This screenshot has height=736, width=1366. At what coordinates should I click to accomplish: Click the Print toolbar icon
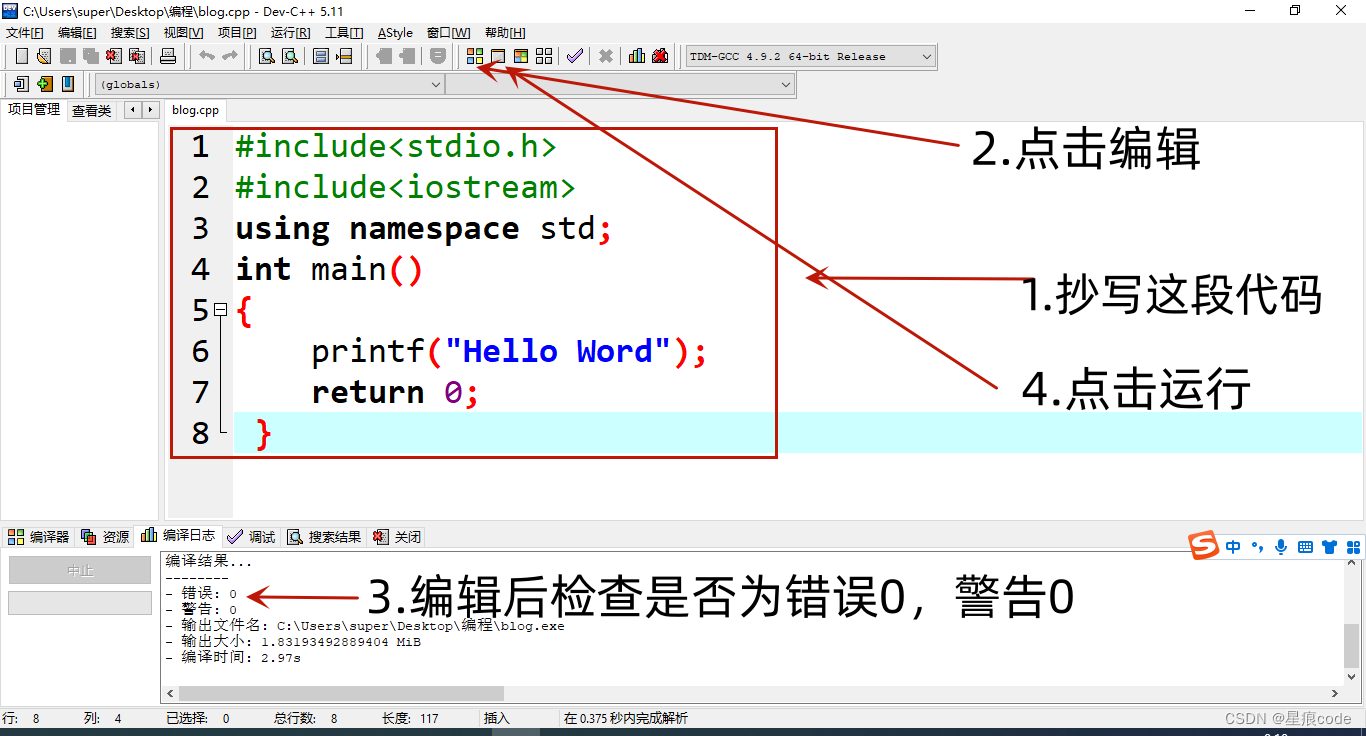(x=168, y=56)
